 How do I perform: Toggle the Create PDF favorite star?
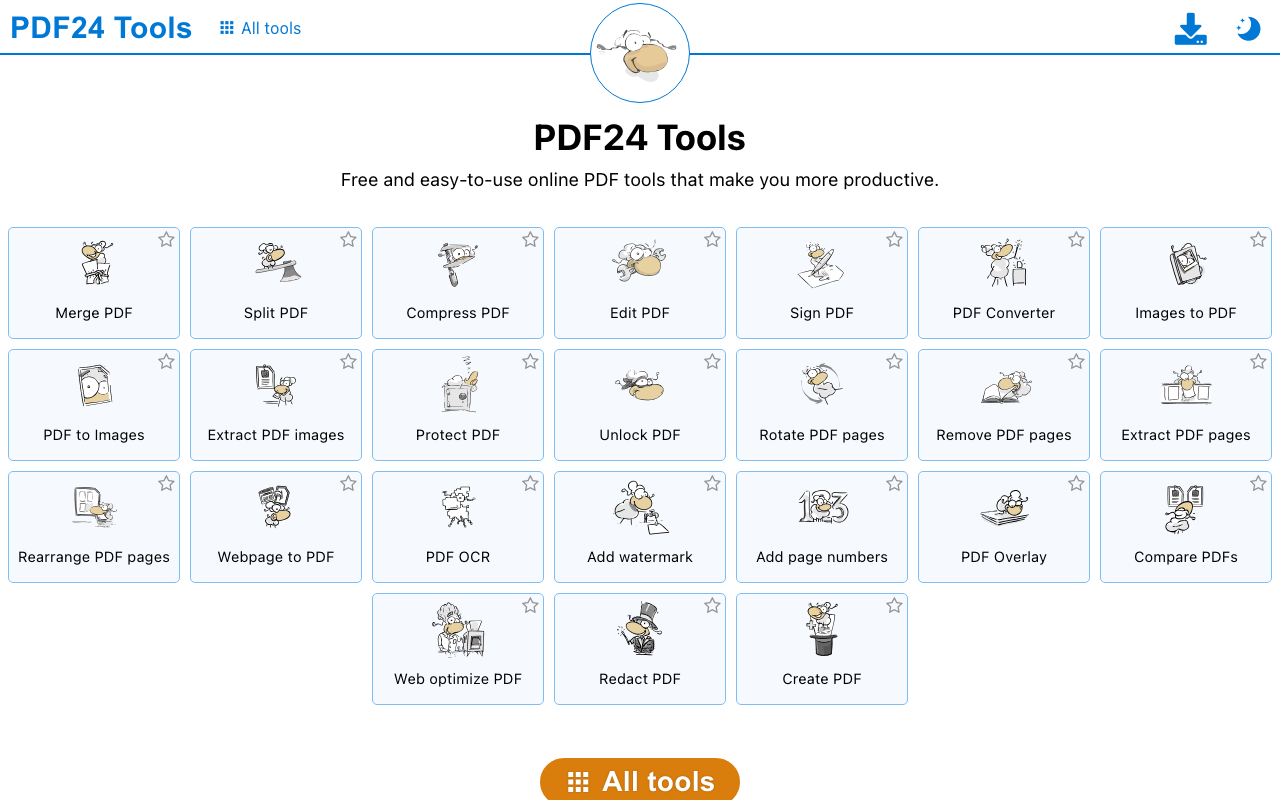coord(894,606)
